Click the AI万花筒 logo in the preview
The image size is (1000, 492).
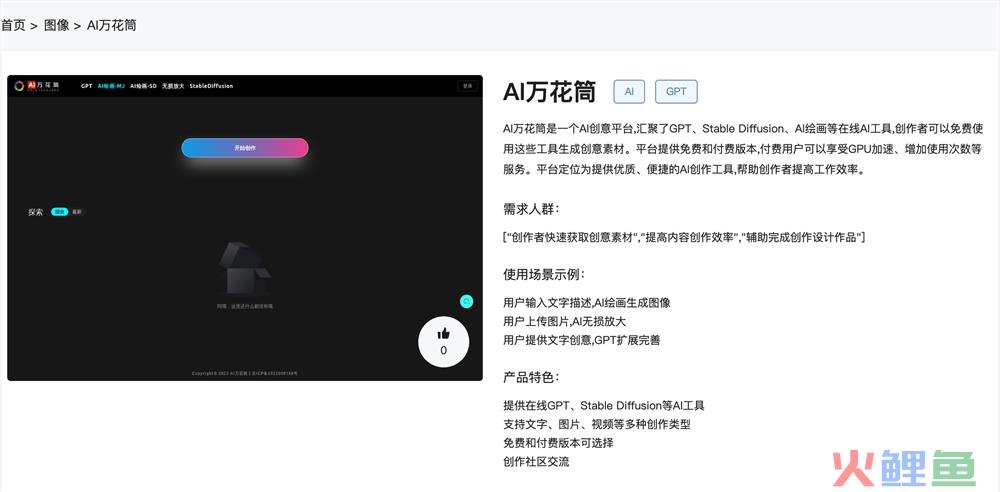point(37,86)
